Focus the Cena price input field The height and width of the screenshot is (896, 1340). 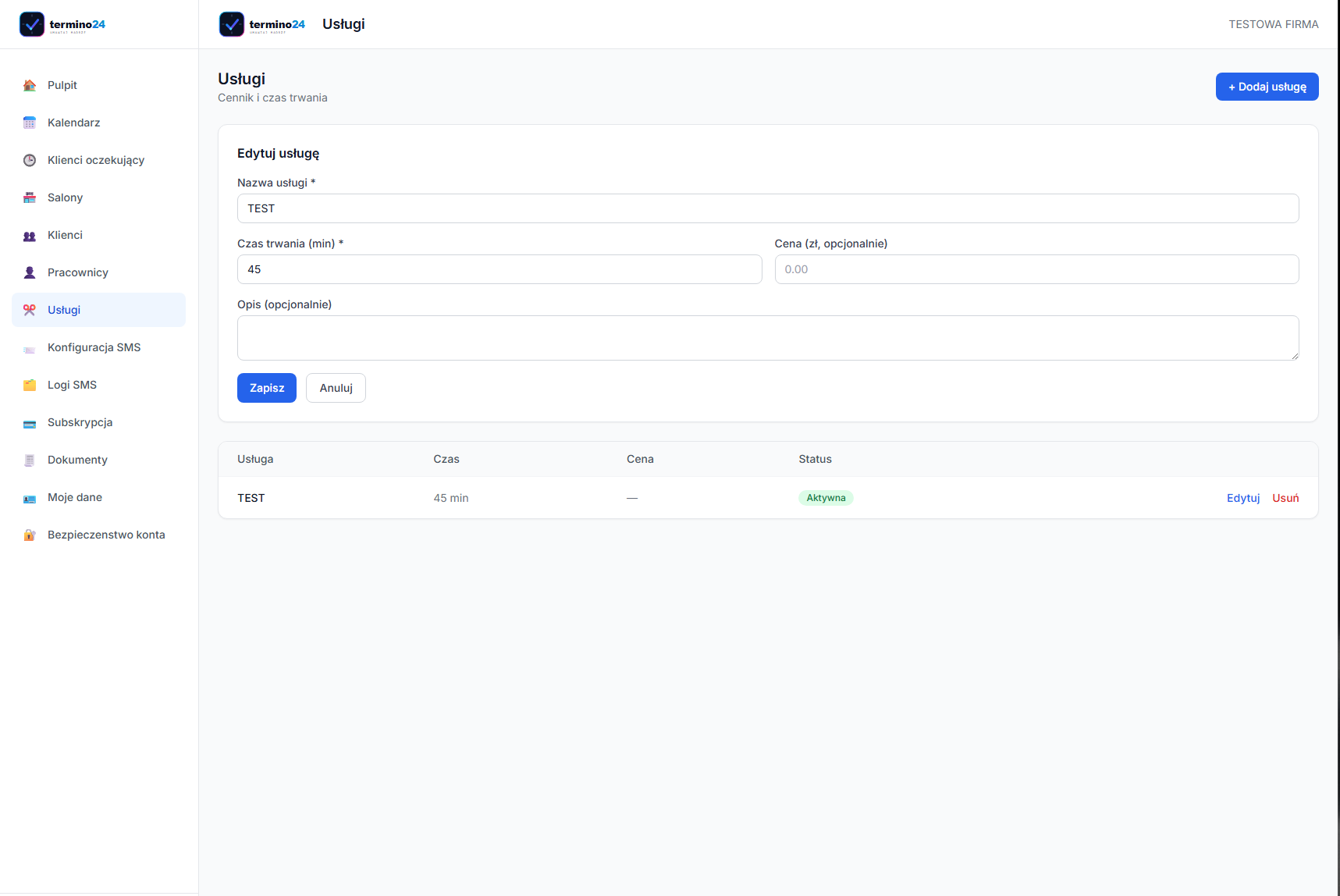tap(1036, 269)
